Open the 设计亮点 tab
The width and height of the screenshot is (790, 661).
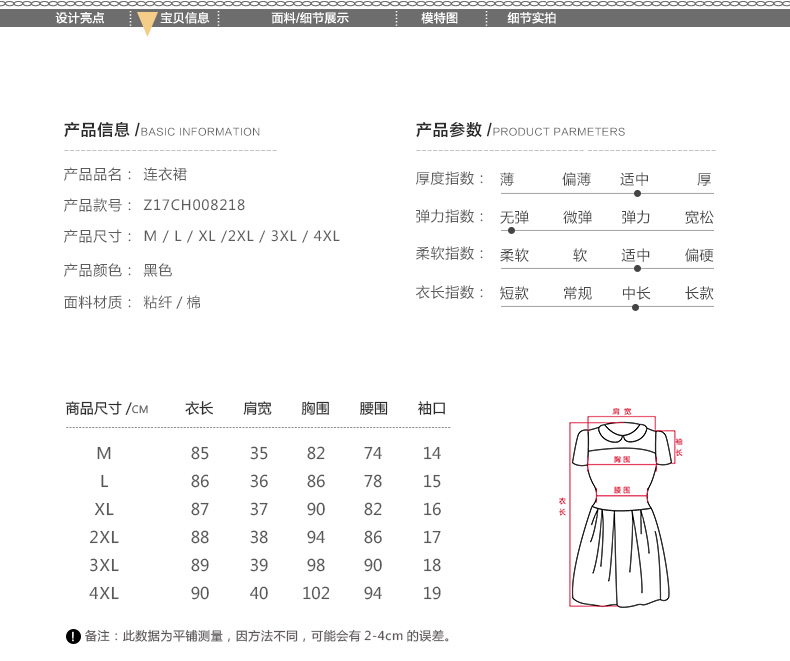(x=80, y=18)
